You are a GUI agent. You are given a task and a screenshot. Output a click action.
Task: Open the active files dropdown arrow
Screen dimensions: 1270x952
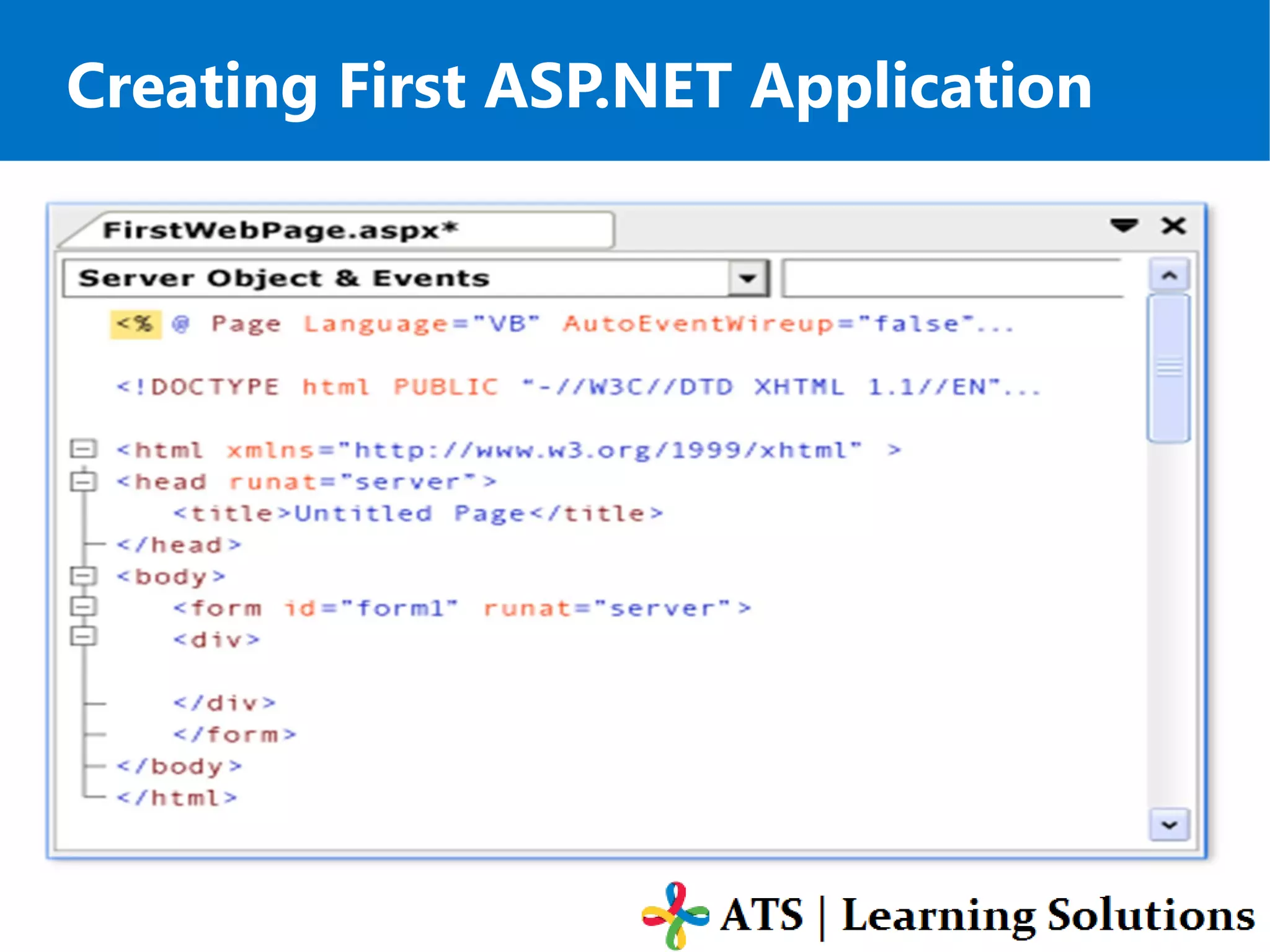pyautogui.click(x=1124, y=226)
